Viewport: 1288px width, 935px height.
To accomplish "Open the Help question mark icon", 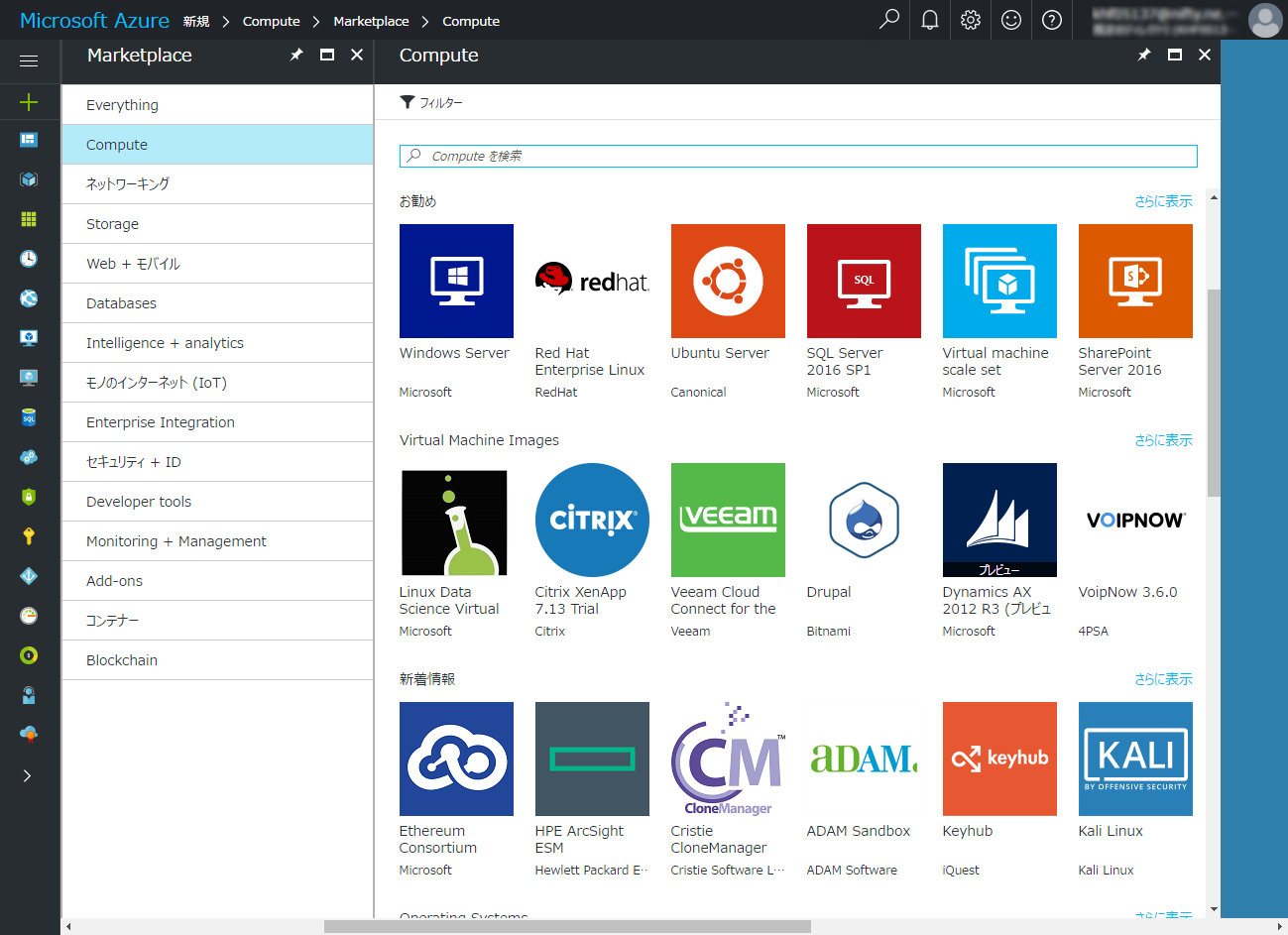I will 1051,20.
